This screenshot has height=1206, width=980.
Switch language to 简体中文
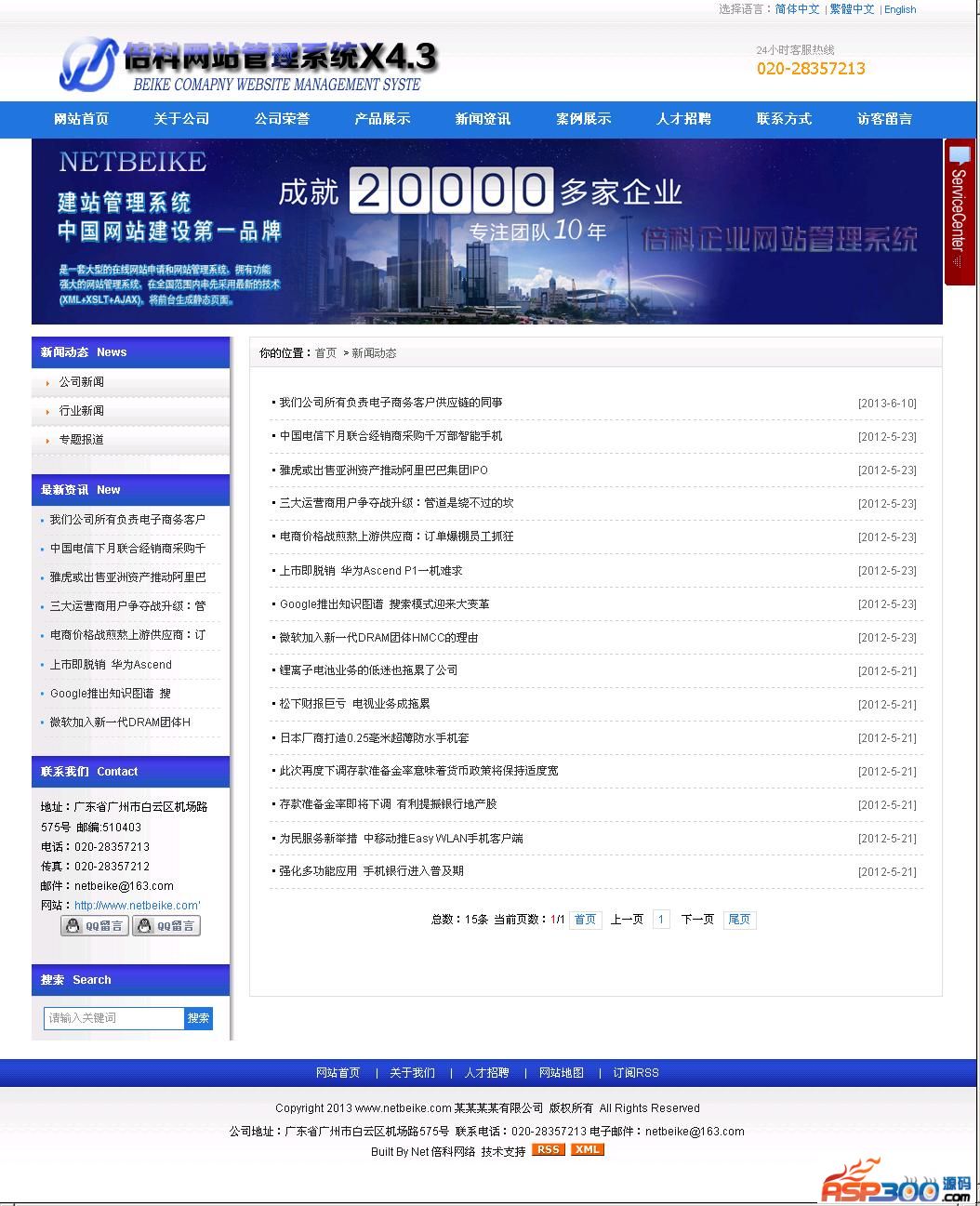(797, 9)
